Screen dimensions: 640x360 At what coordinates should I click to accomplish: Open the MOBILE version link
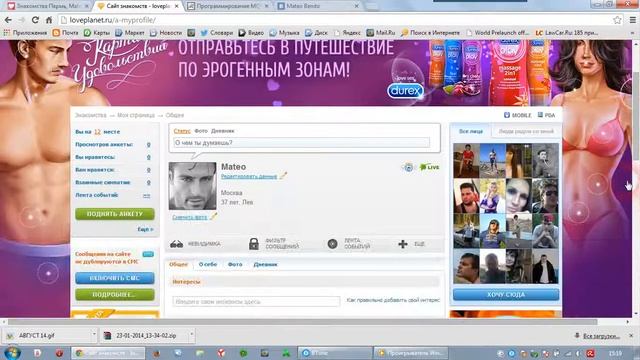(518, 115)
